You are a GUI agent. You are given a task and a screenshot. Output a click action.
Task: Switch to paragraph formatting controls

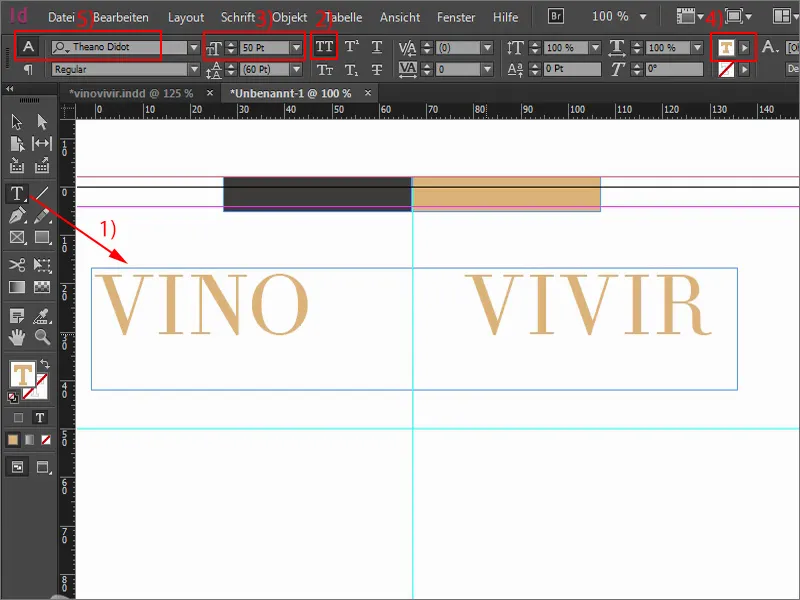[x=28, y=69]
